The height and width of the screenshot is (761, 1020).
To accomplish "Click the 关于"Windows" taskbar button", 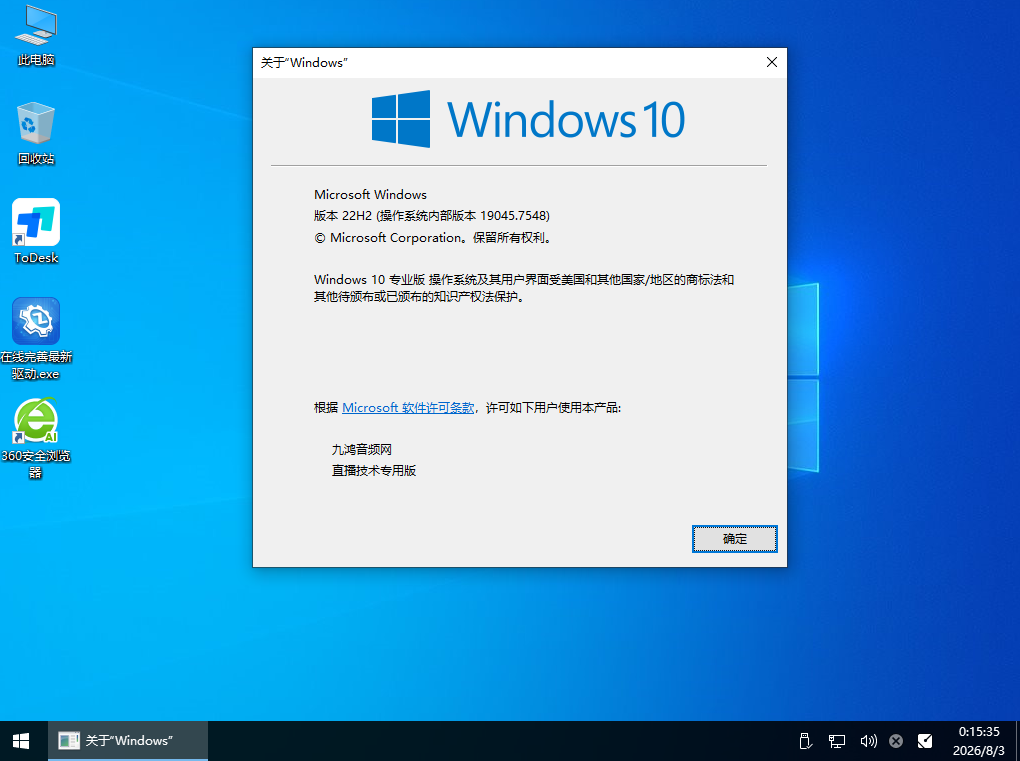I will click(128, 741).
